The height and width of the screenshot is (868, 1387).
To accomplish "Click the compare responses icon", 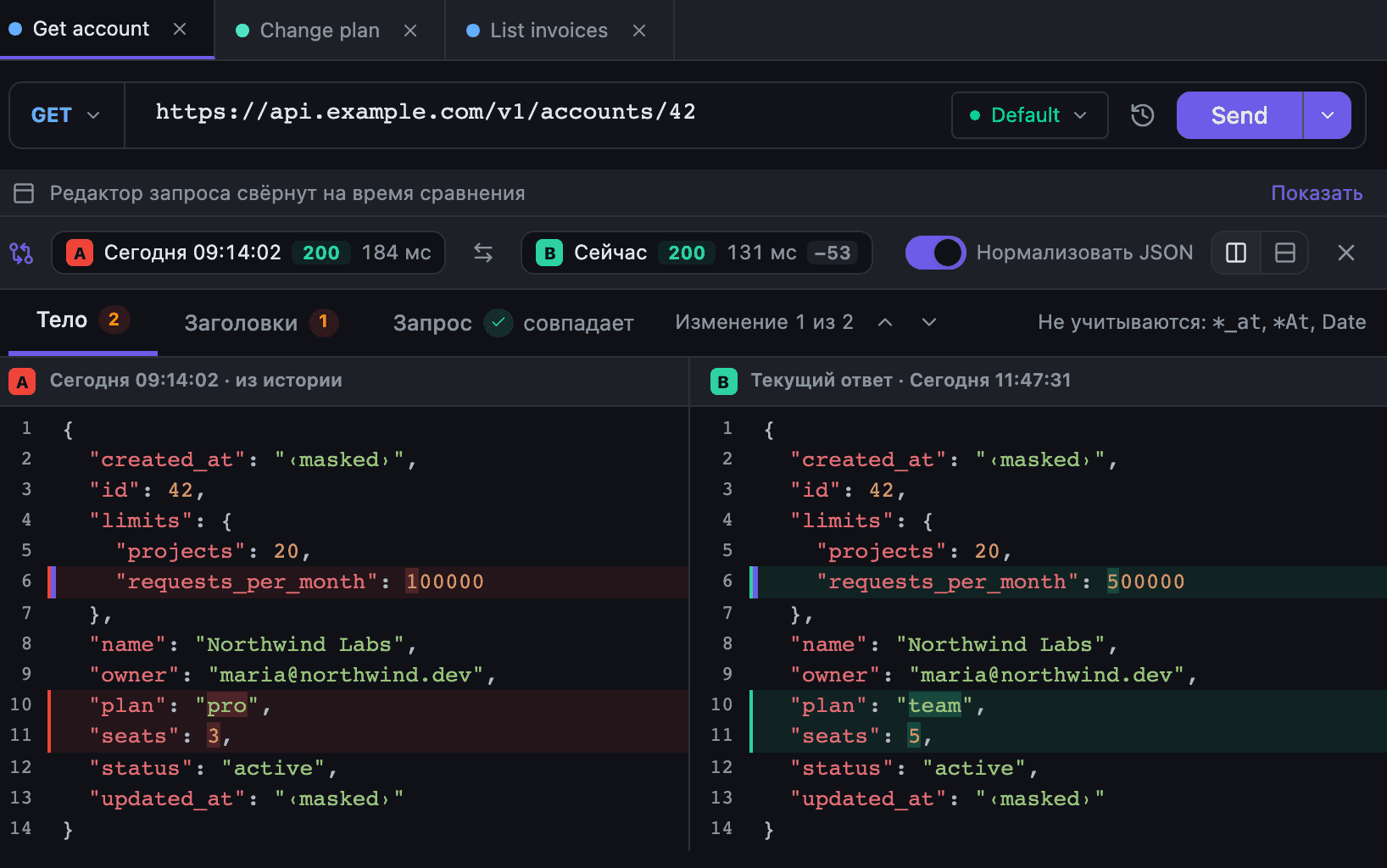I will point(21,253).
